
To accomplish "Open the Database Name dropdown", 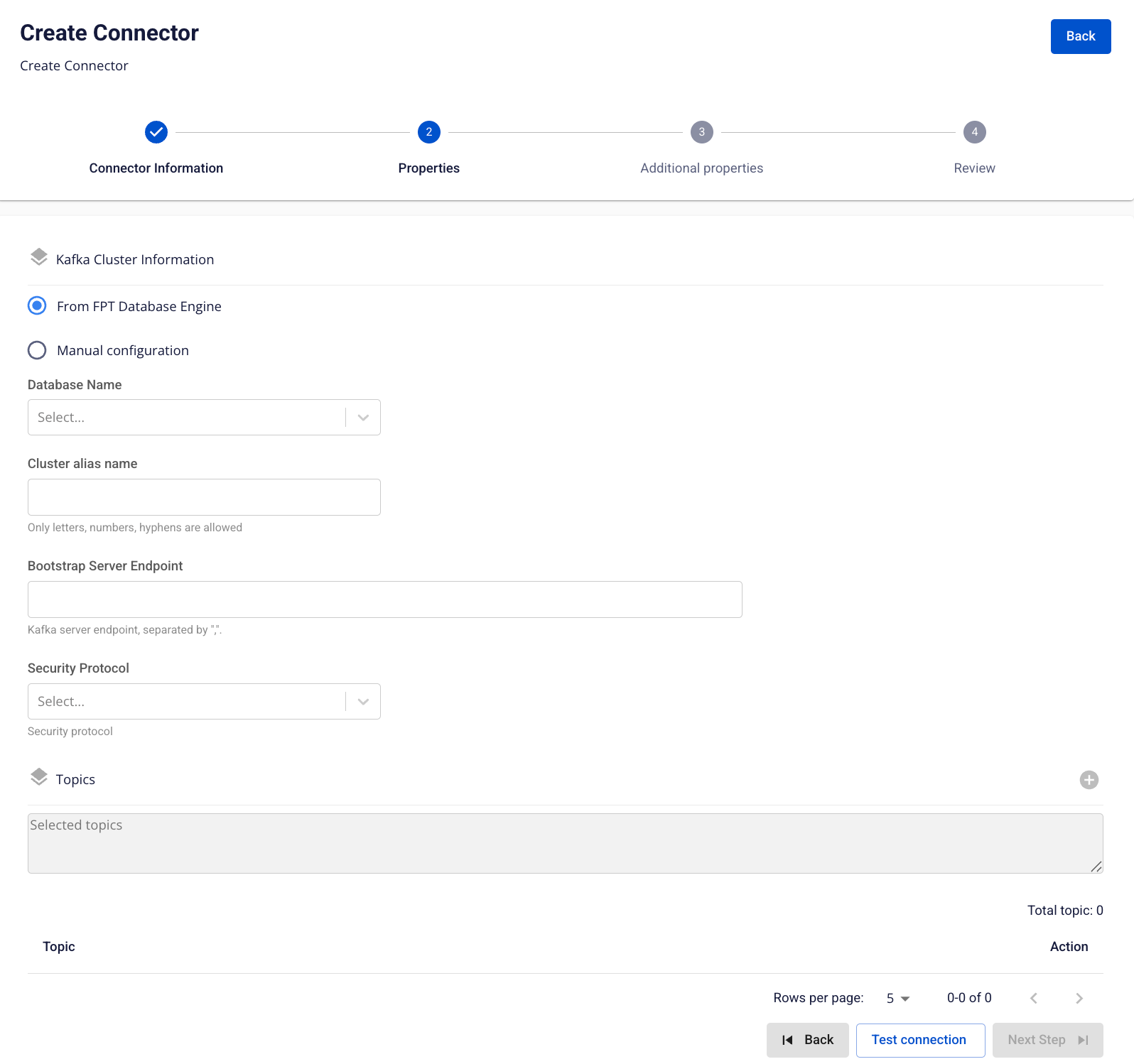I will click(x=204, y=417).
